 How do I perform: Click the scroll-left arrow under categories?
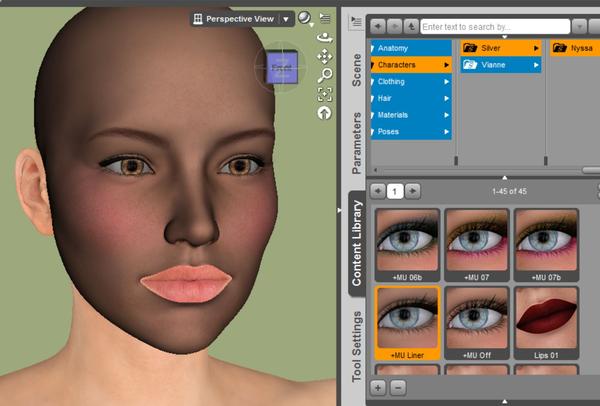(375, 170)
